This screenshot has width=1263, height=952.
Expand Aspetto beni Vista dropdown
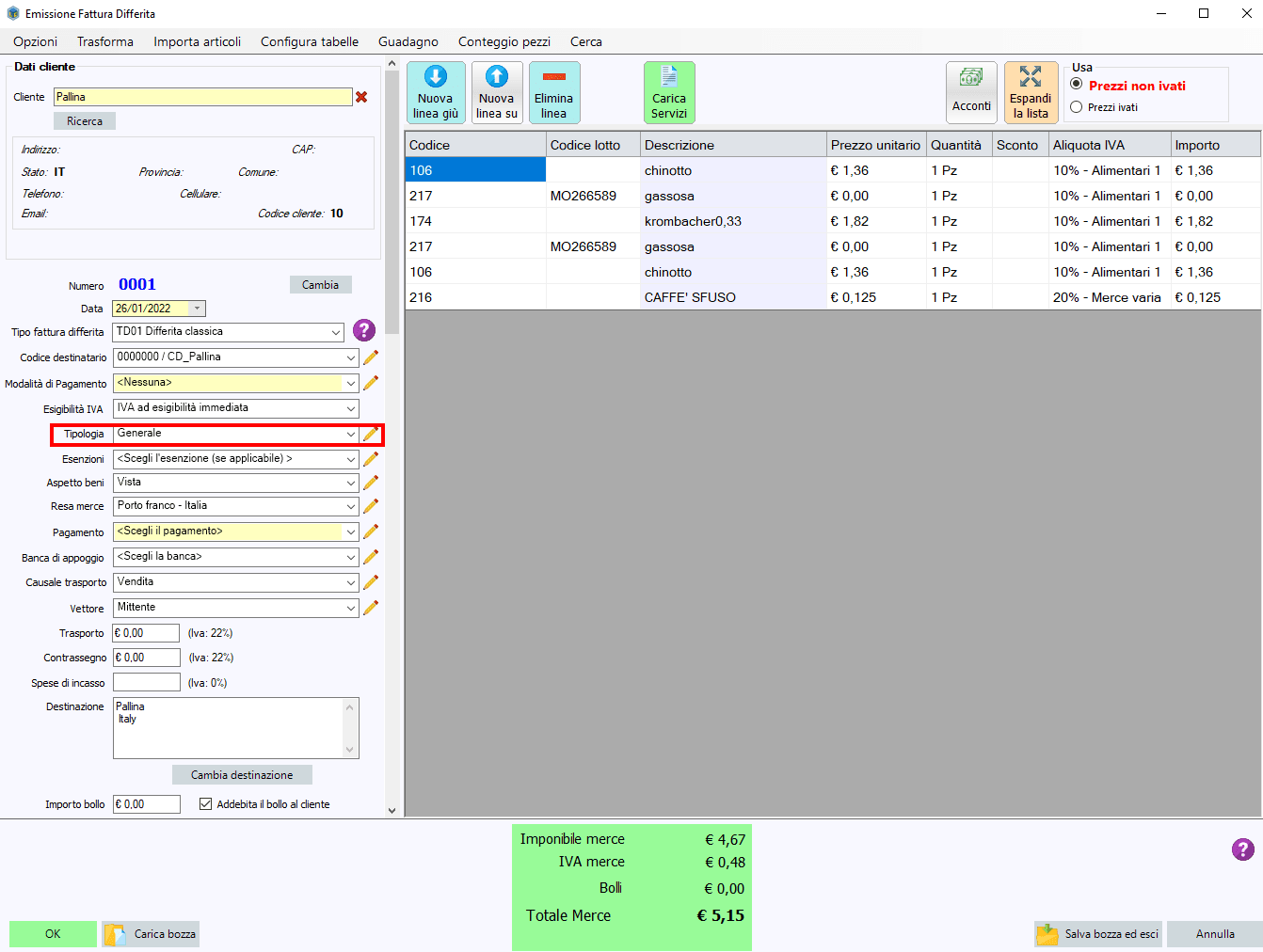[x=351, y=482]
